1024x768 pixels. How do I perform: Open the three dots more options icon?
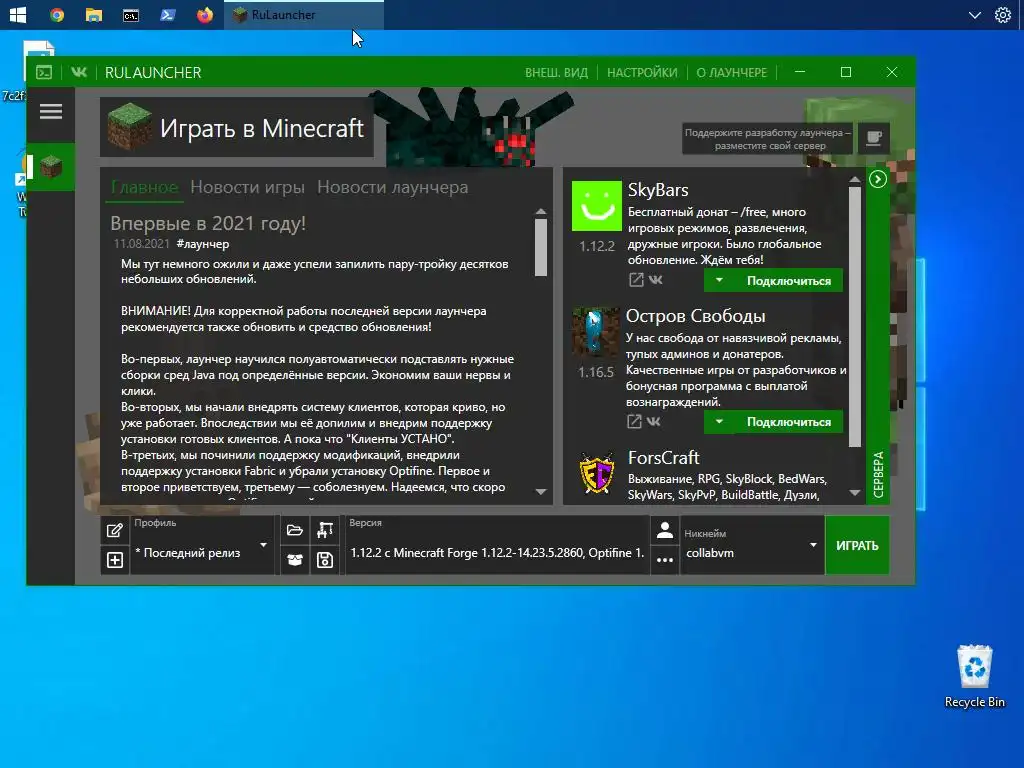click(x=665, y=560)
